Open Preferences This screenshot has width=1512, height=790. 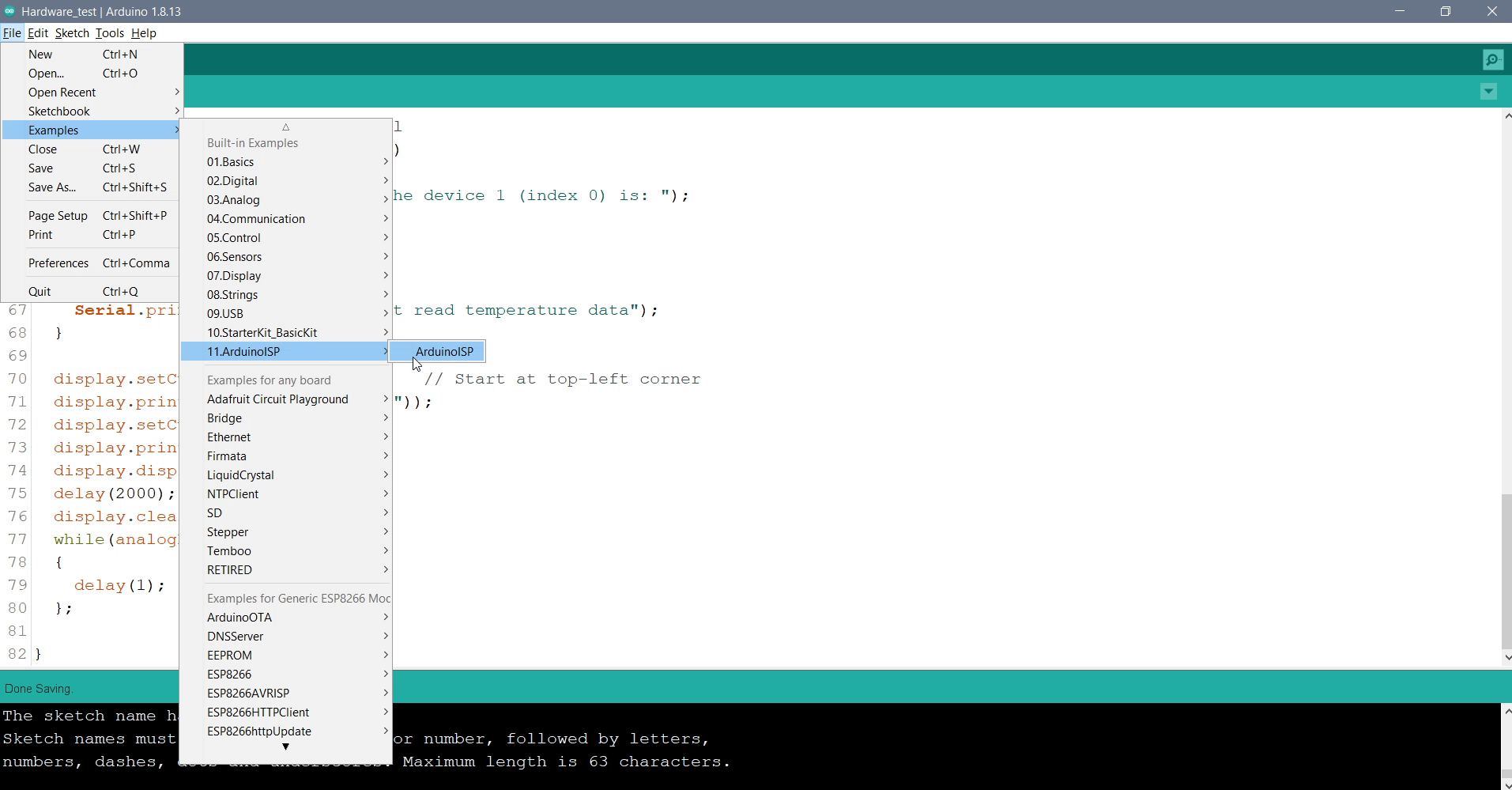point(92,263)
